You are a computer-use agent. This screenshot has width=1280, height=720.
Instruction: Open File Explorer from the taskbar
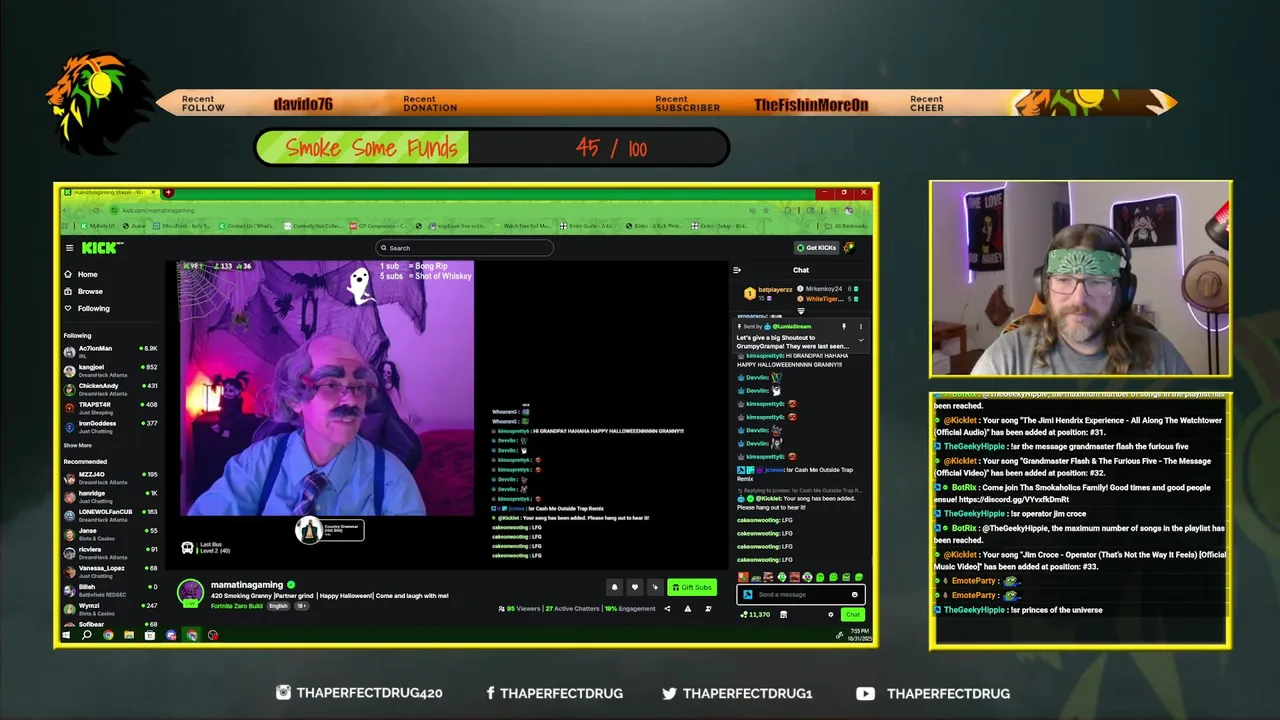(x=129, y=635)
